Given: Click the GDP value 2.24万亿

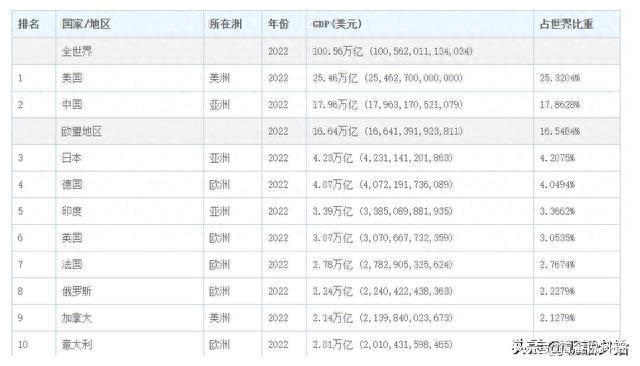Looking at the screenshot, I should (333, 291).
